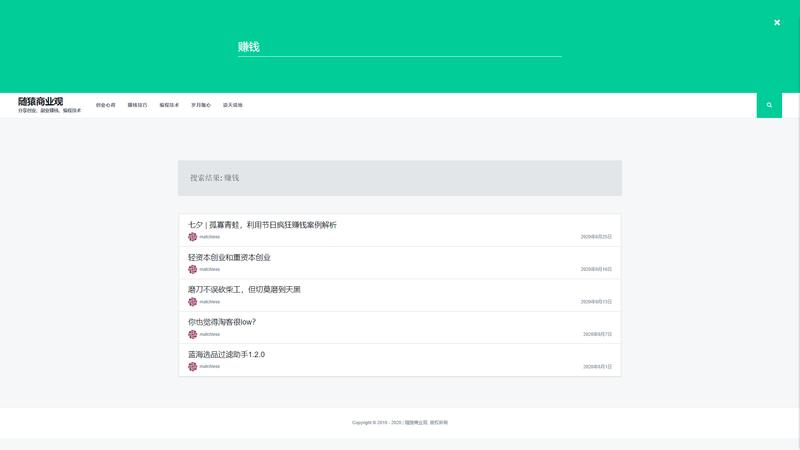800x450 pixels.
Task: Open the 随猿商业观 site logo
Action: pyautogui.click(x=40, y=101)
